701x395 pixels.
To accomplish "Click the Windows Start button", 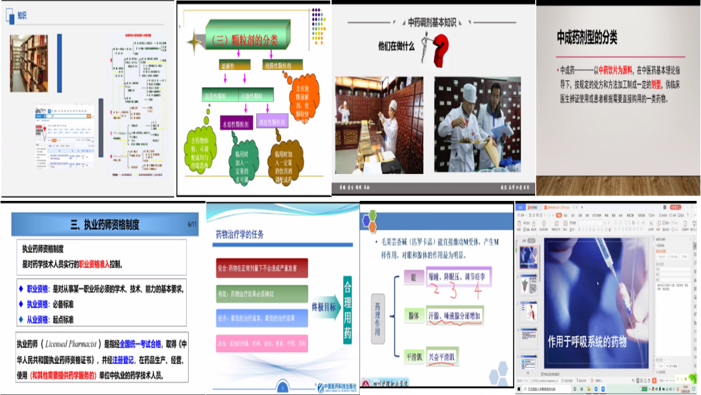I will tap(519, 390).
